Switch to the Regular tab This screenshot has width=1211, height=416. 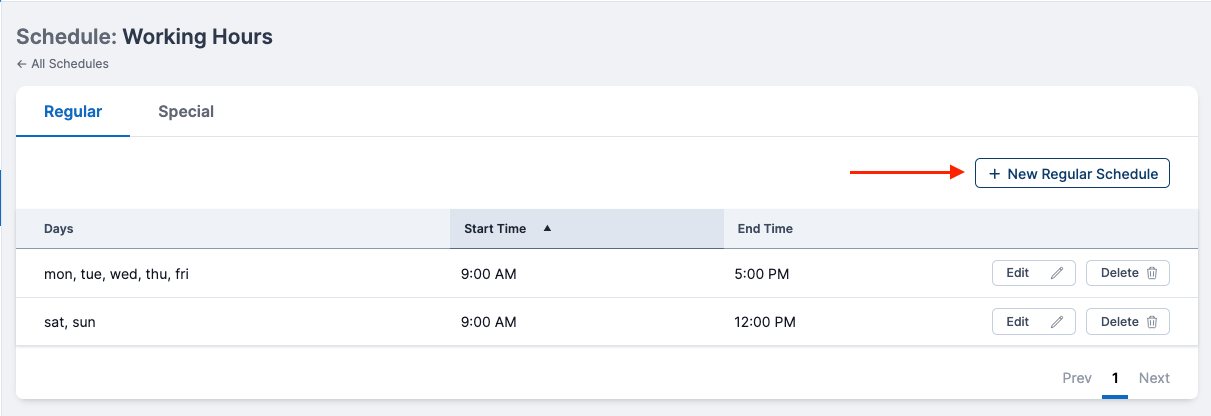73,111
